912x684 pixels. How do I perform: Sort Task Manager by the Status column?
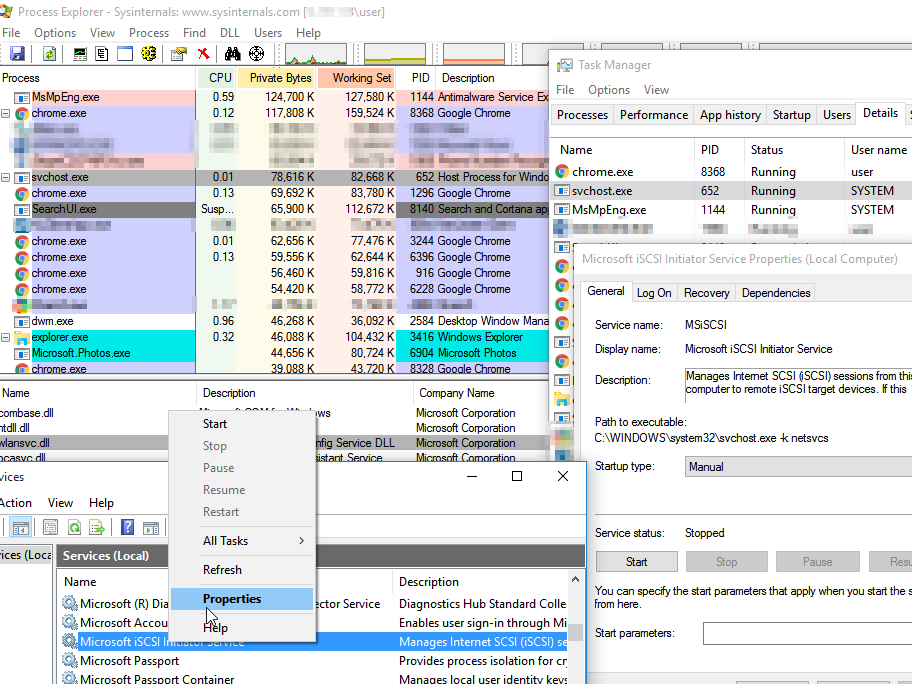point(793,150)
